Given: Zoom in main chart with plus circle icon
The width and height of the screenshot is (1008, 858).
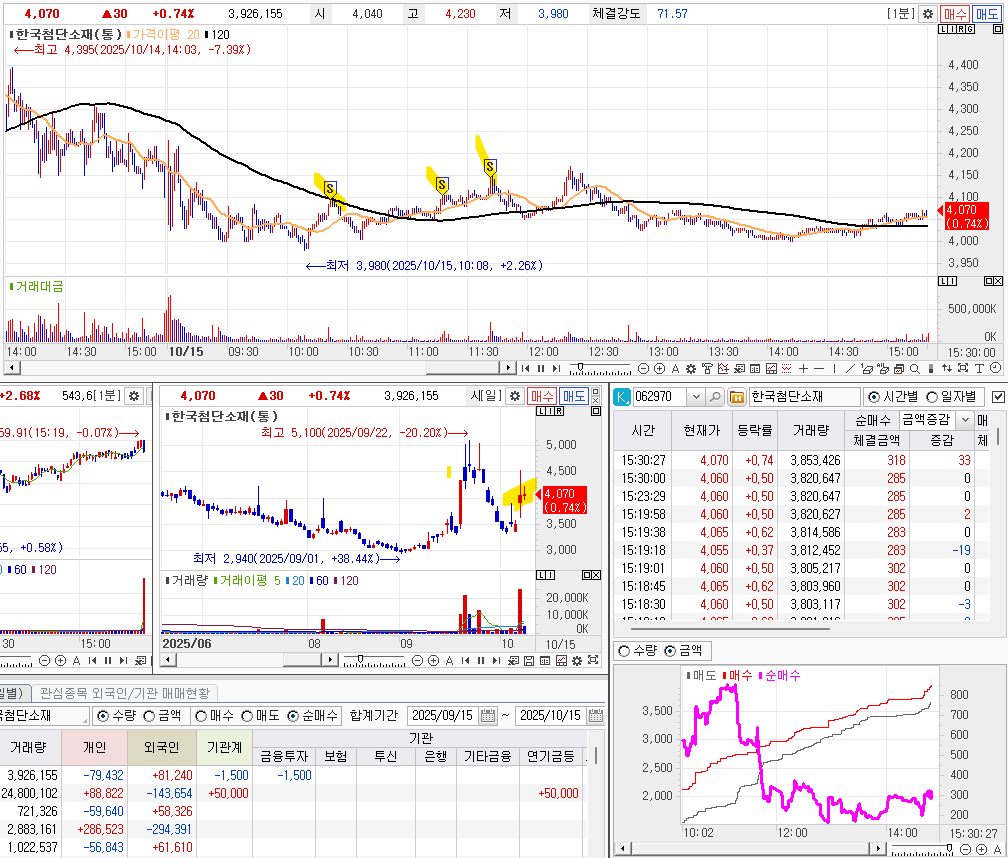Looking at the screenshot, I should click(x=659, y=368).
